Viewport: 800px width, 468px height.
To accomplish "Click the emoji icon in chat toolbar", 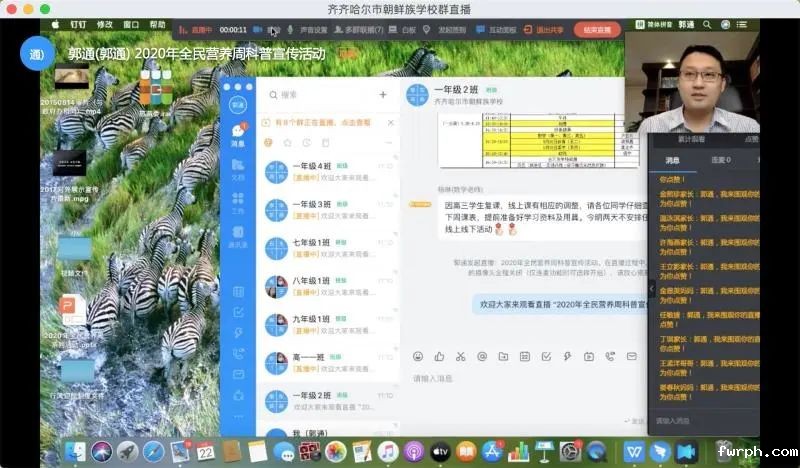I will (x=418, y=356).
